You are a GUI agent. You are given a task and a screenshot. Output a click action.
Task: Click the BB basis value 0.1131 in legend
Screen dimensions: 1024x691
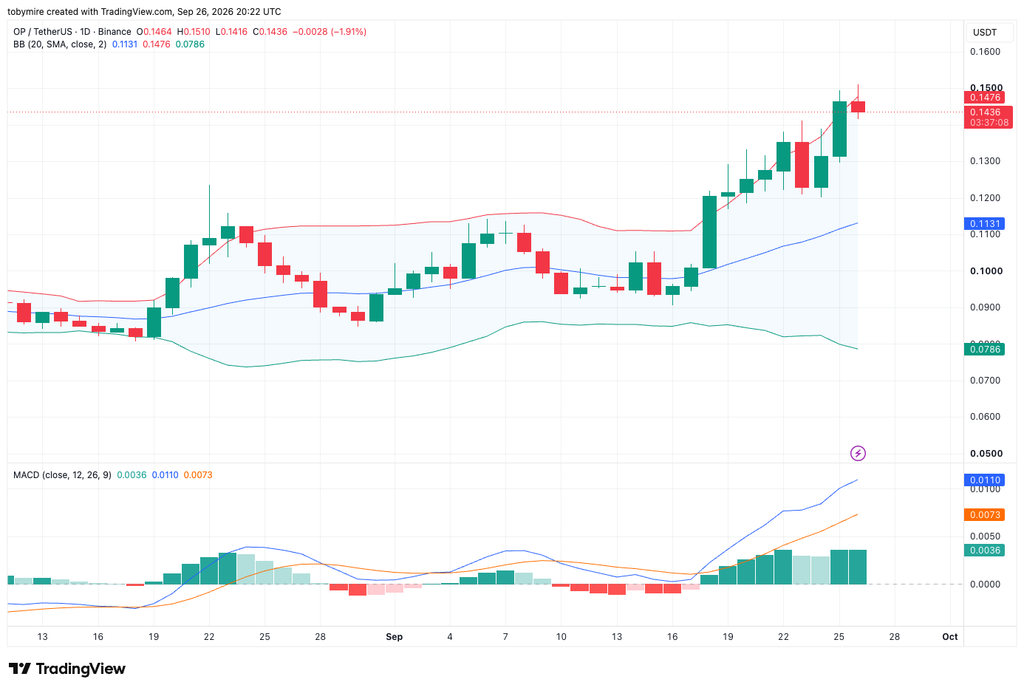pos(125,44)
